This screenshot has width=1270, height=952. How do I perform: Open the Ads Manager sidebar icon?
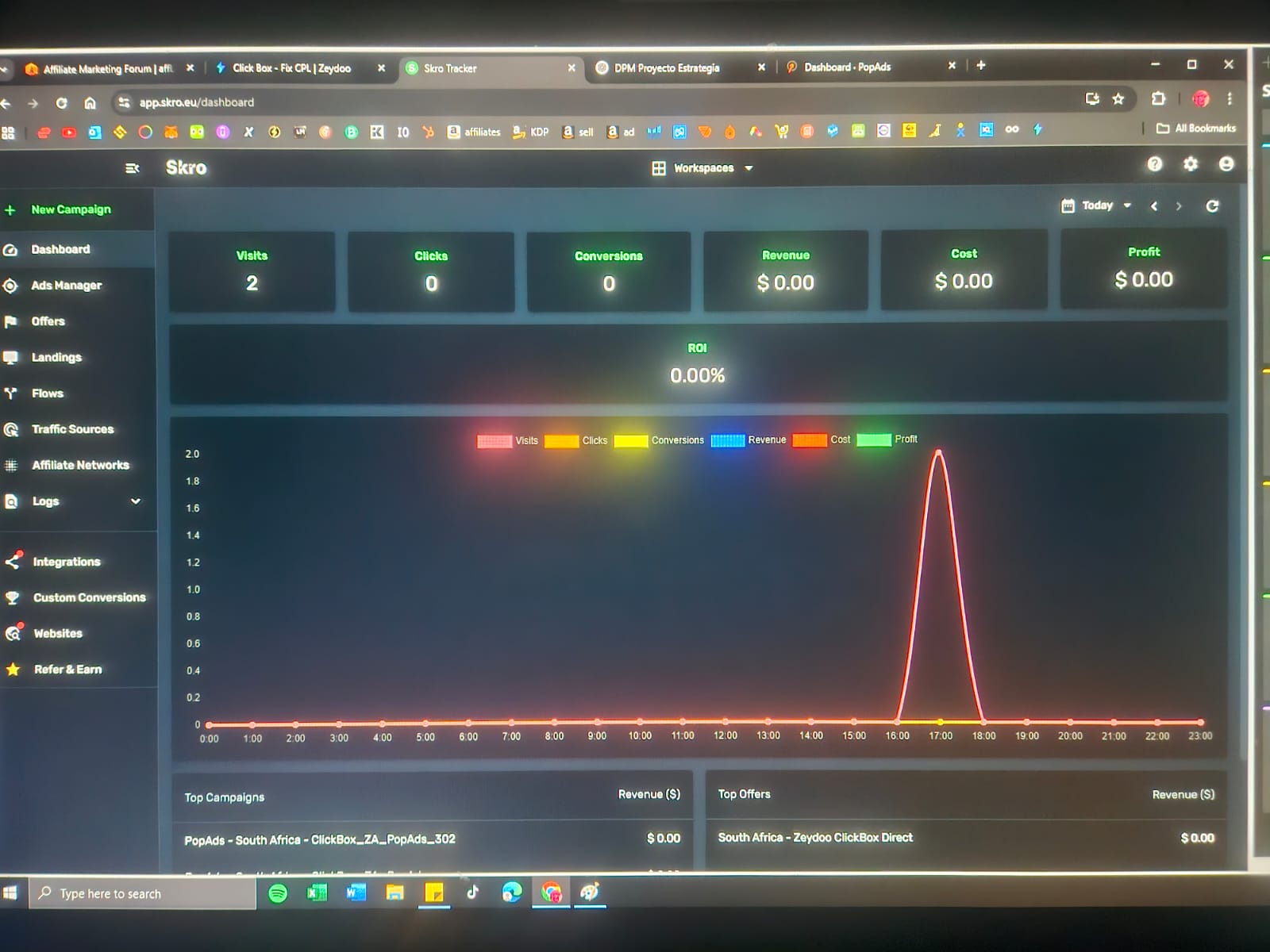[x=10, y=286]
